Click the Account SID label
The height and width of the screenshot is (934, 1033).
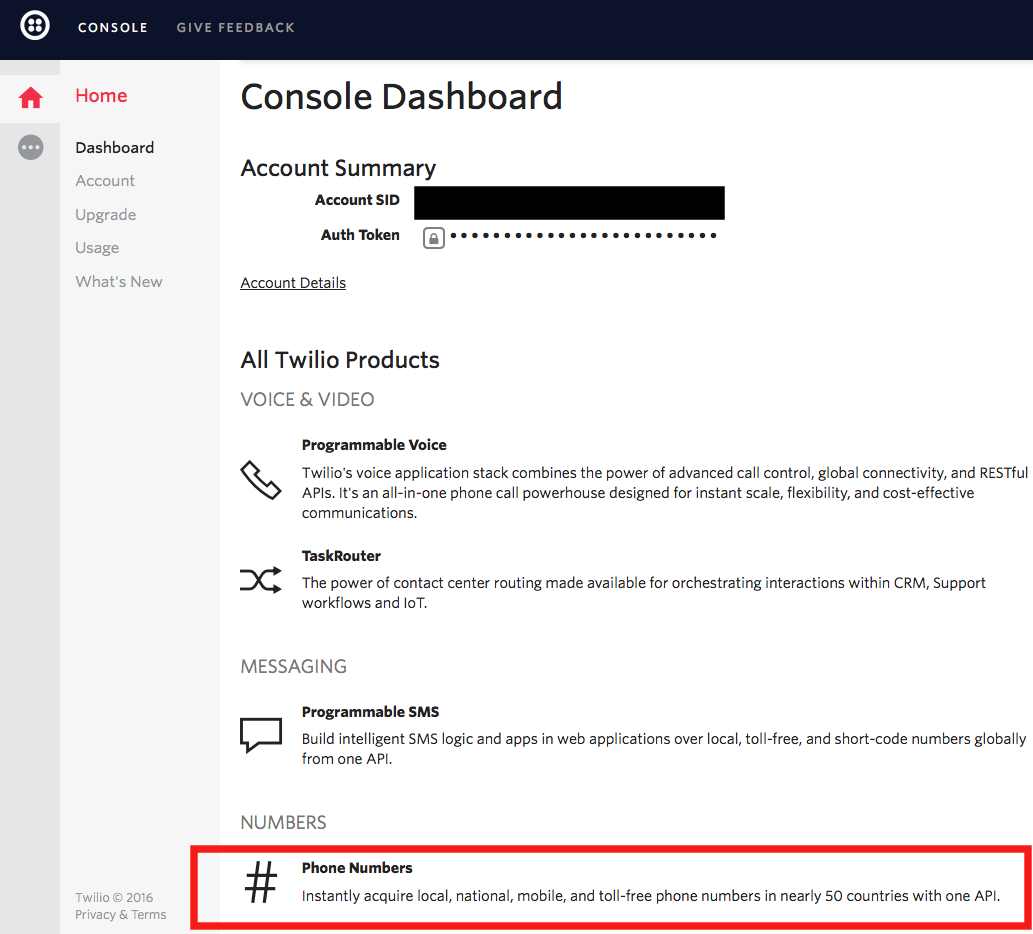pos(357,200)
